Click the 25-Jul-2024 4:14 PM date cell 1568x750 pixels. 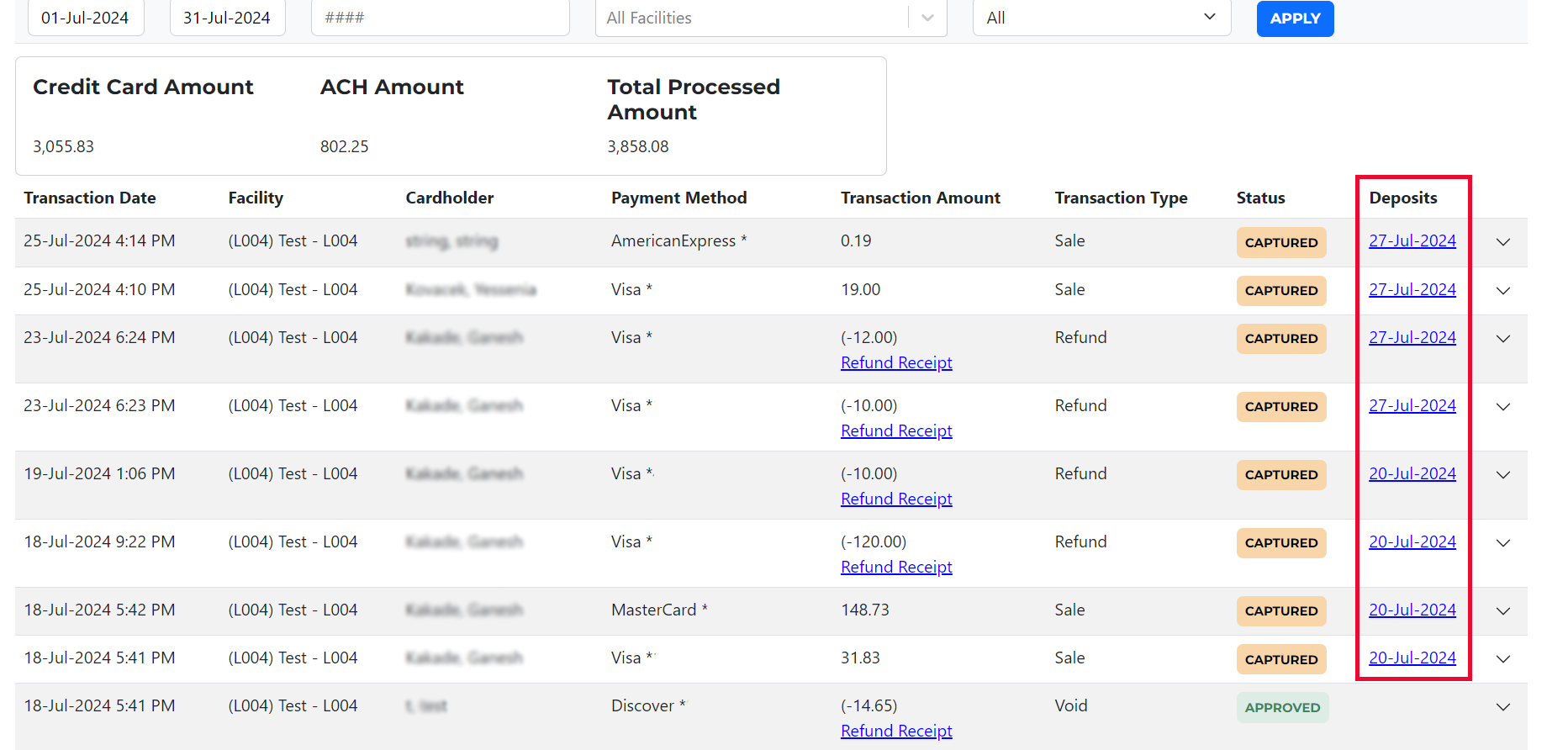99,241
